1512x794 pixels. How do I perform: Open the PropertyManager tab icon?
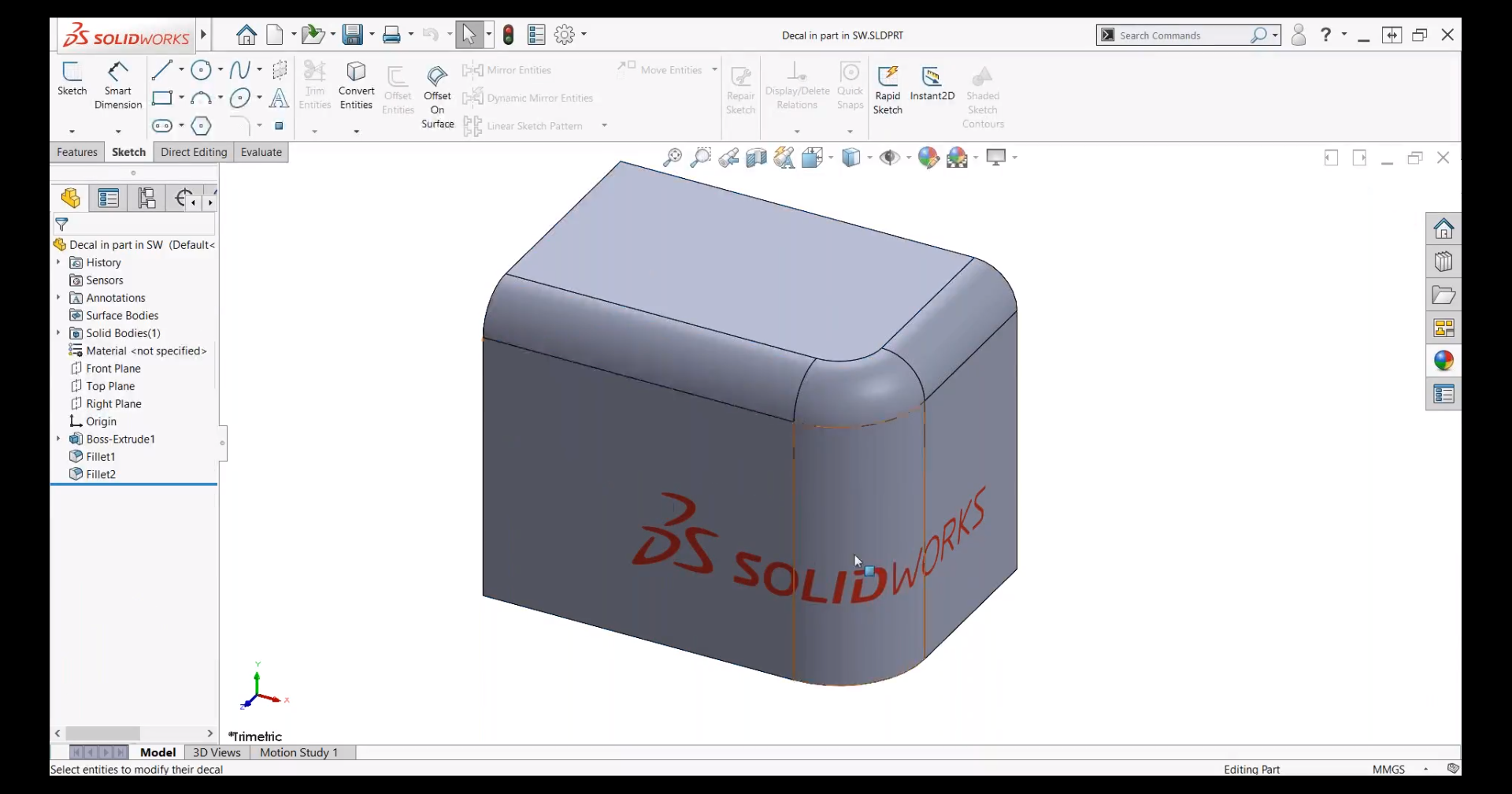click(x=109, y=198)
